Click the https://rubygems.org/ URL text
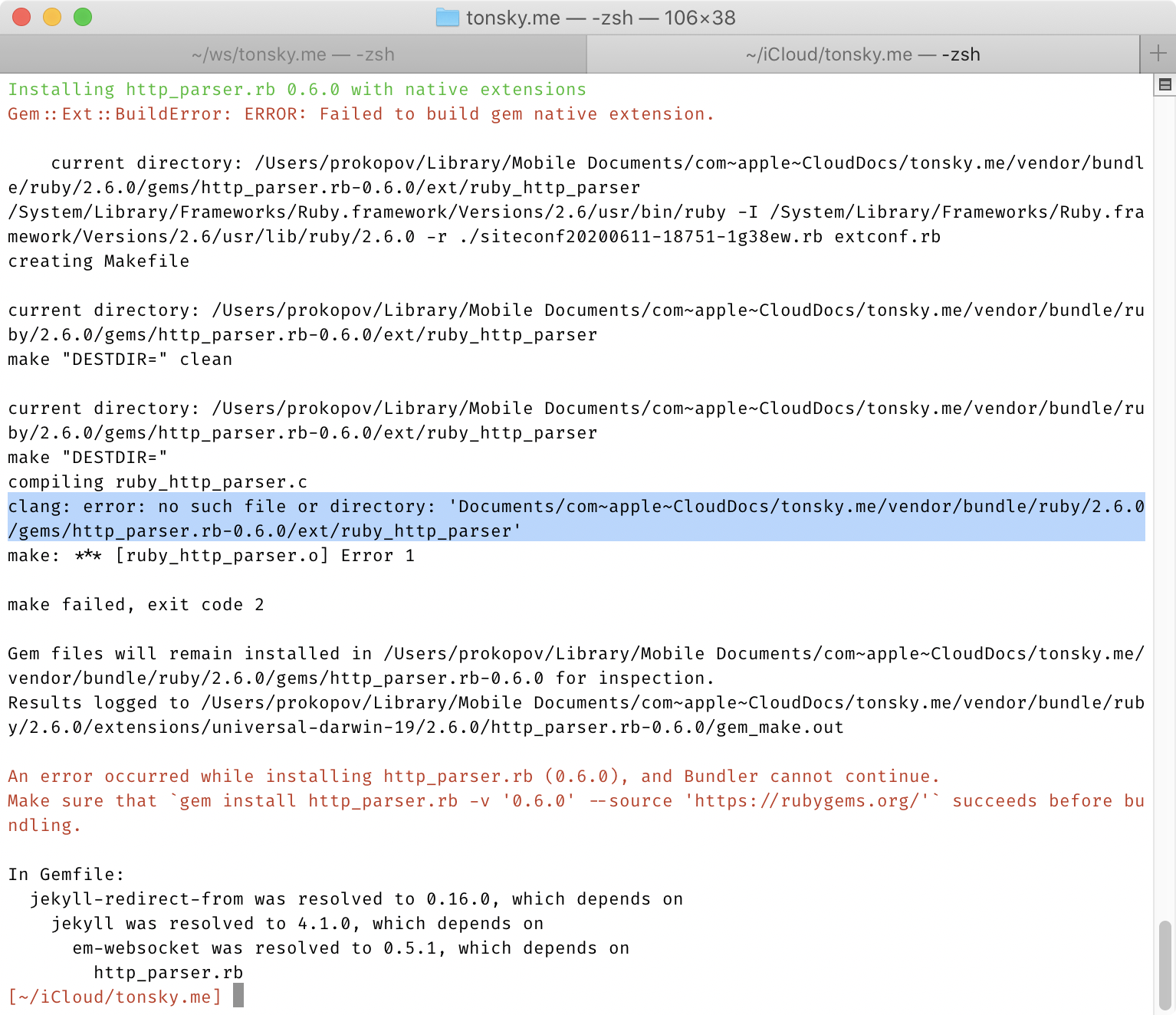This screenshot has height=1015, width=1176. (x=811, y=801)
